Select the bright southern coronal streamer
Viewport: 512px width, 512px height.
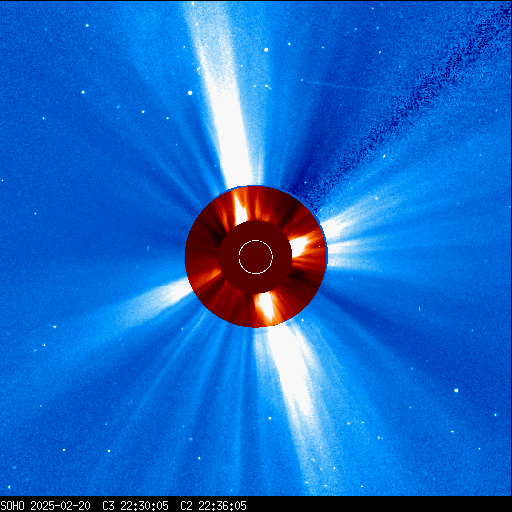[293, 400]
